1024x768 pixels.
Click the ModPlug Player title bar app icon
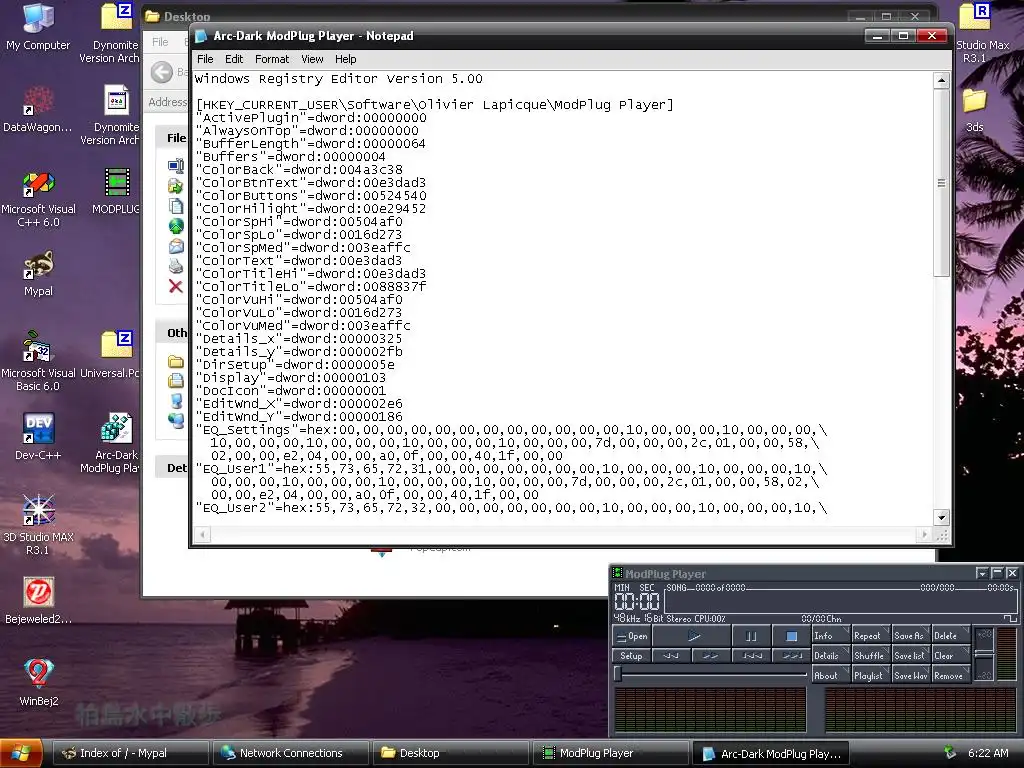tap(617, 573)
